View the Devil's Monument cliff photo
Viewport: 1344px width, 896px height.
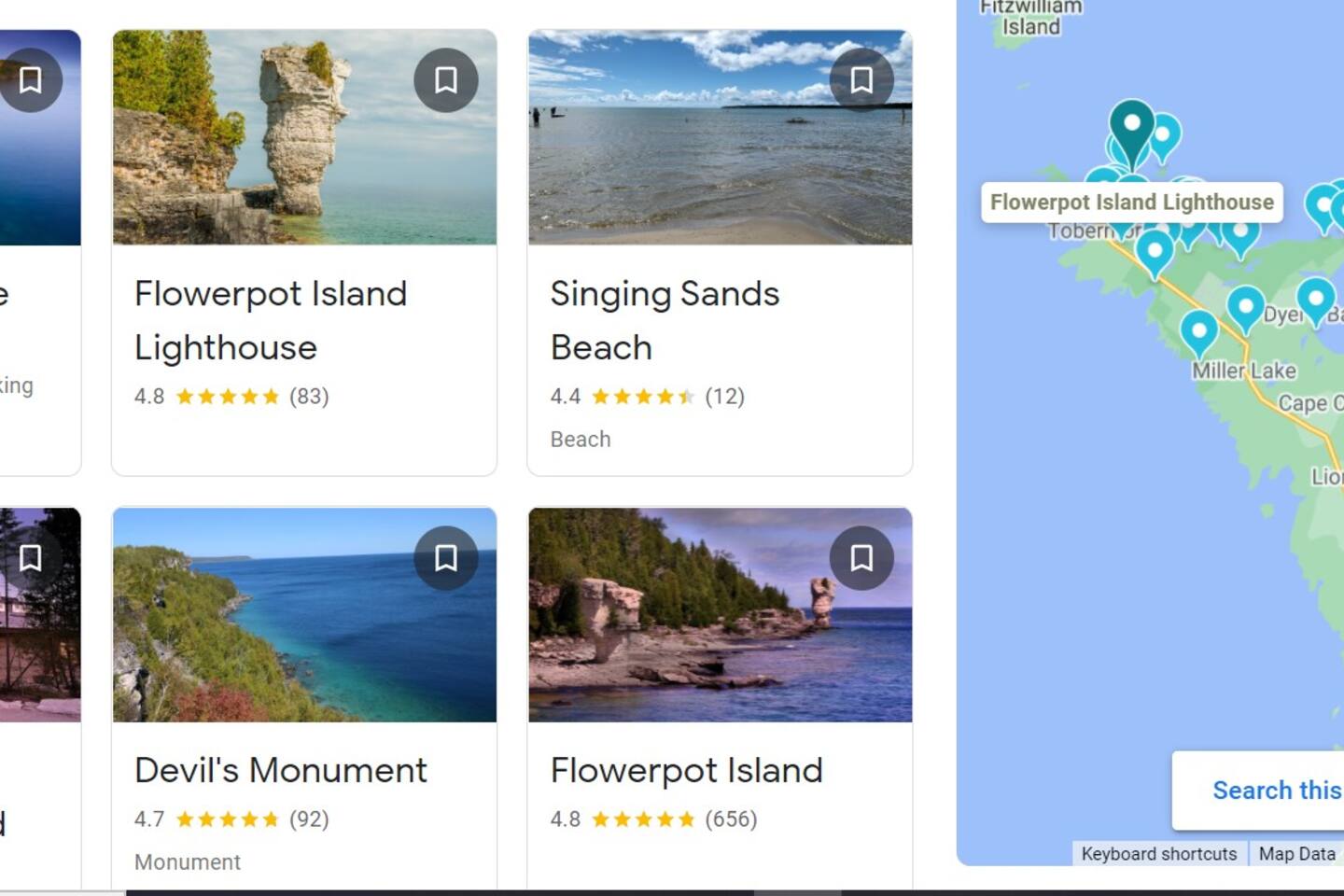304,635
